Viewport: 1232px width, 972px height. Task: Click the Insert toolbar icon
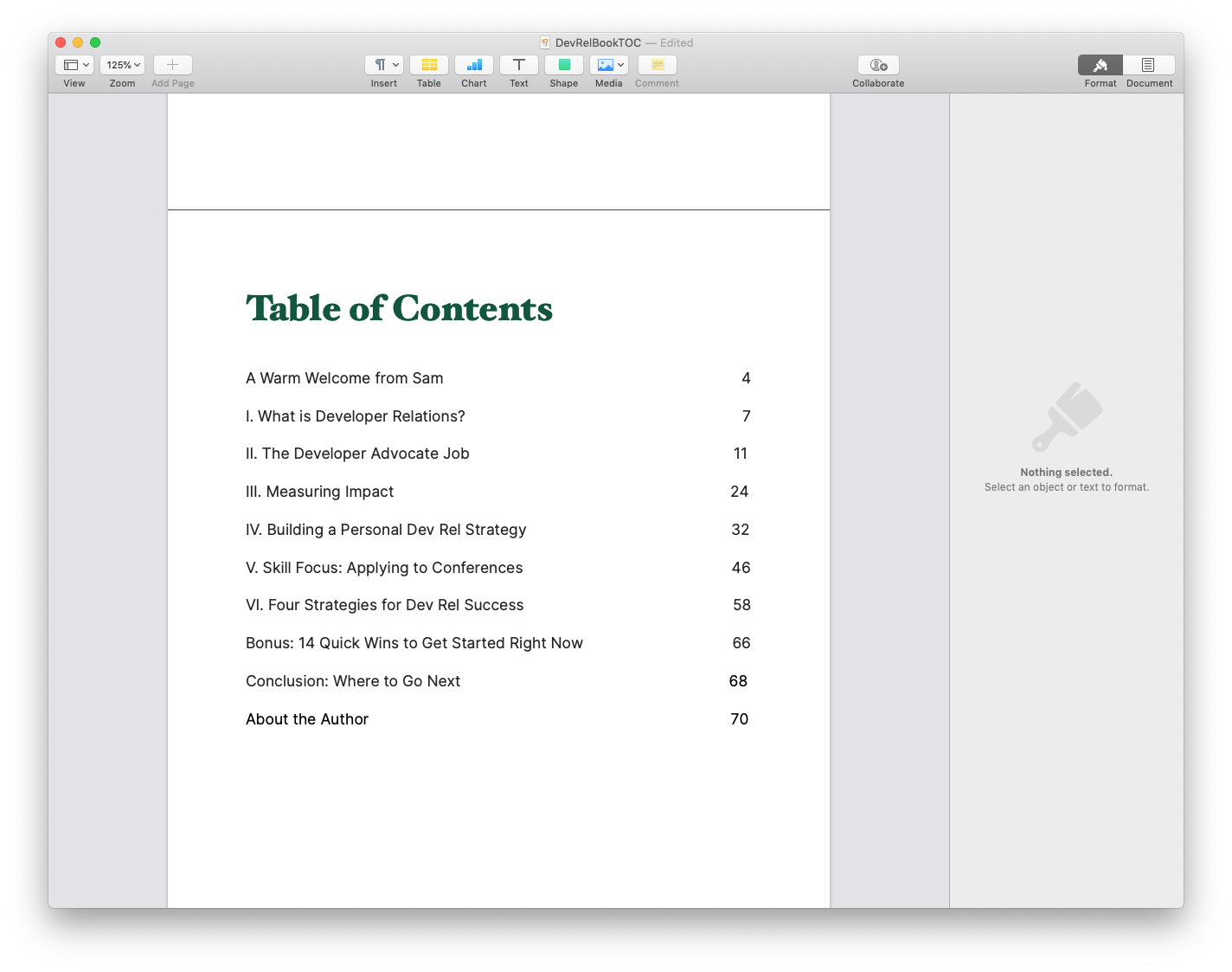point(380,65)
